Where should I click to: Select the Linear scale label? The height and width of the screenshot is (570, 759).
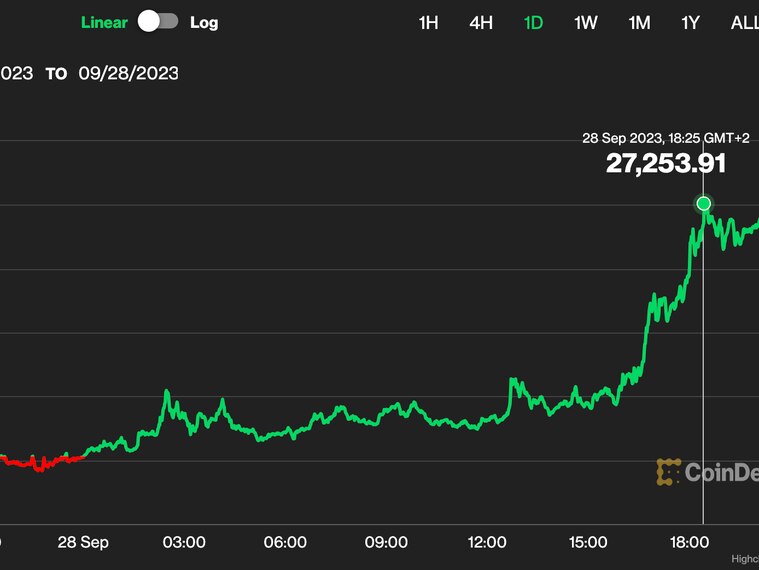coord(105,22)
